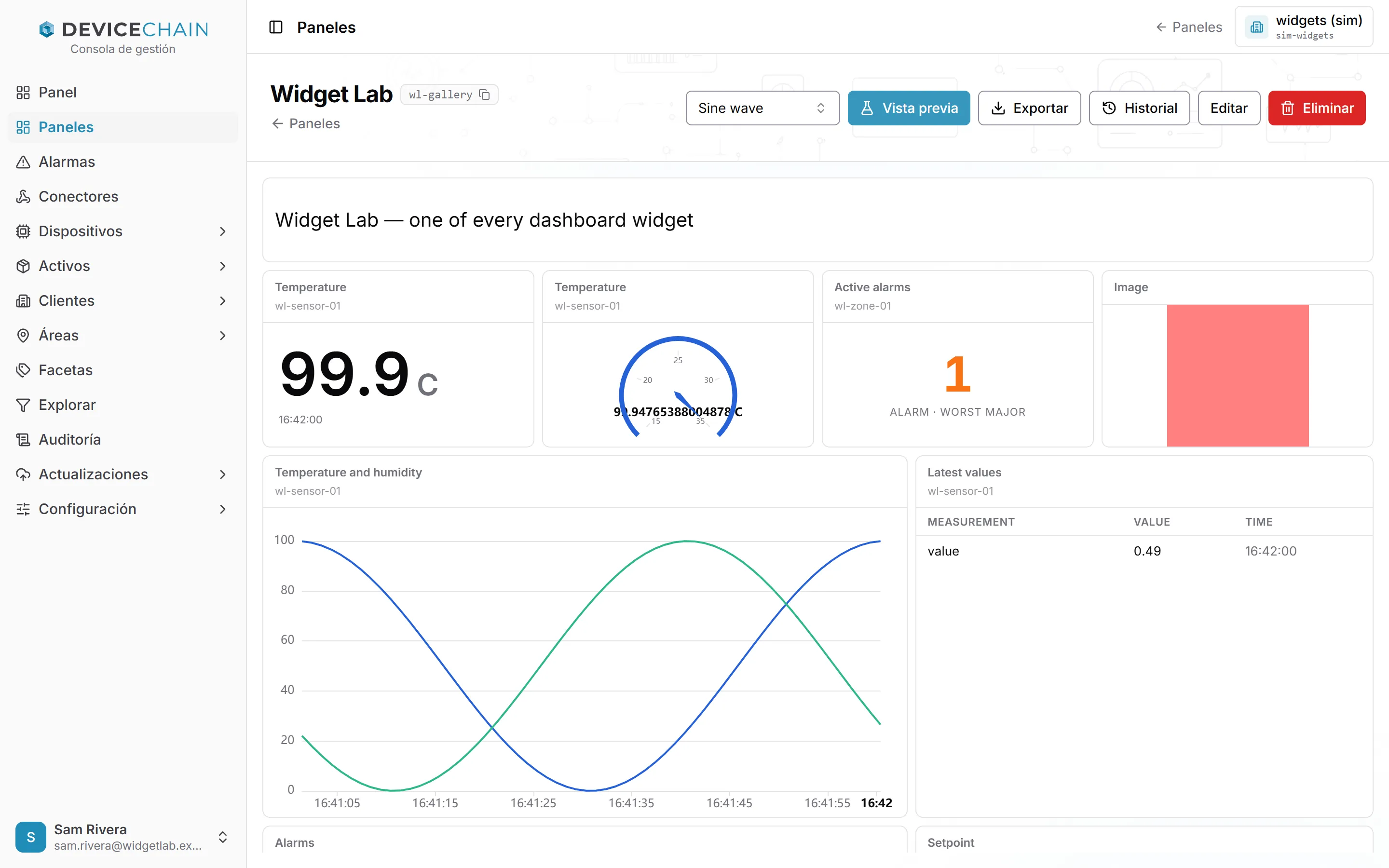The image size is (1389, 868).
Task: Click the DeviceChain logo icon
Action: tap(46, 29)
